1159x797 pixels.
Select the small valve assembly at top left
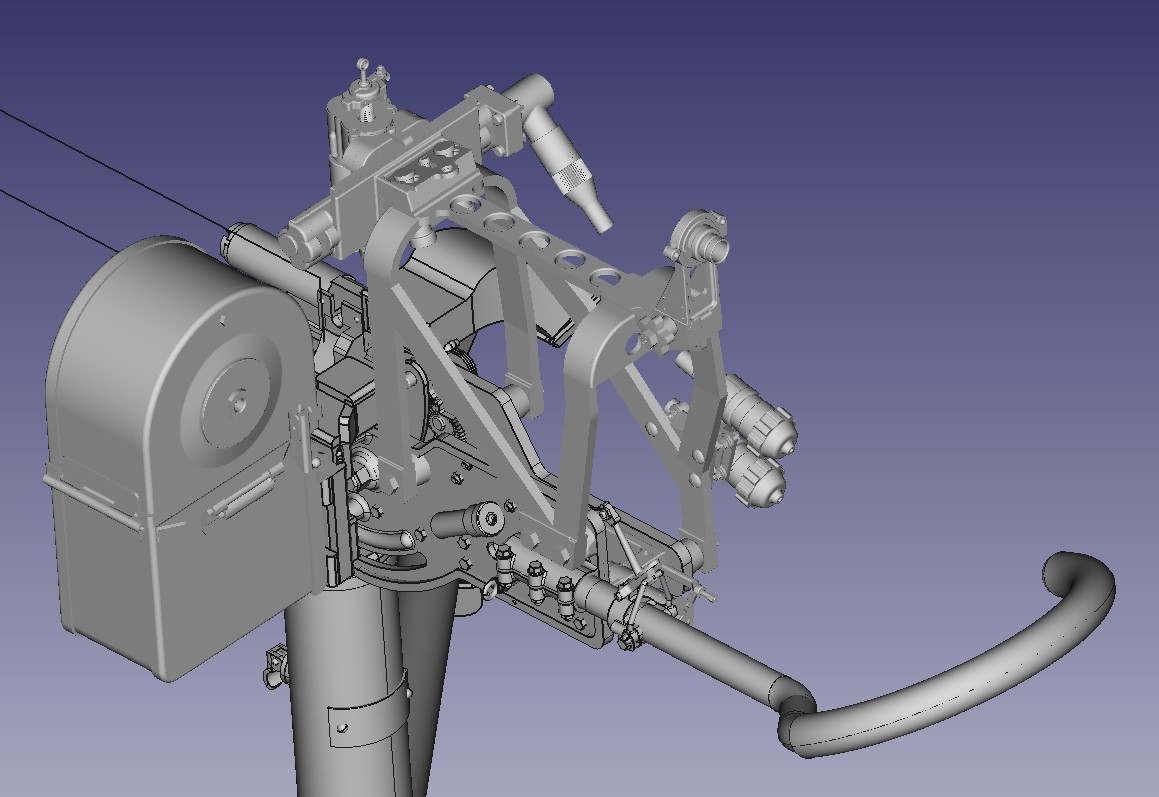point(366,98)
